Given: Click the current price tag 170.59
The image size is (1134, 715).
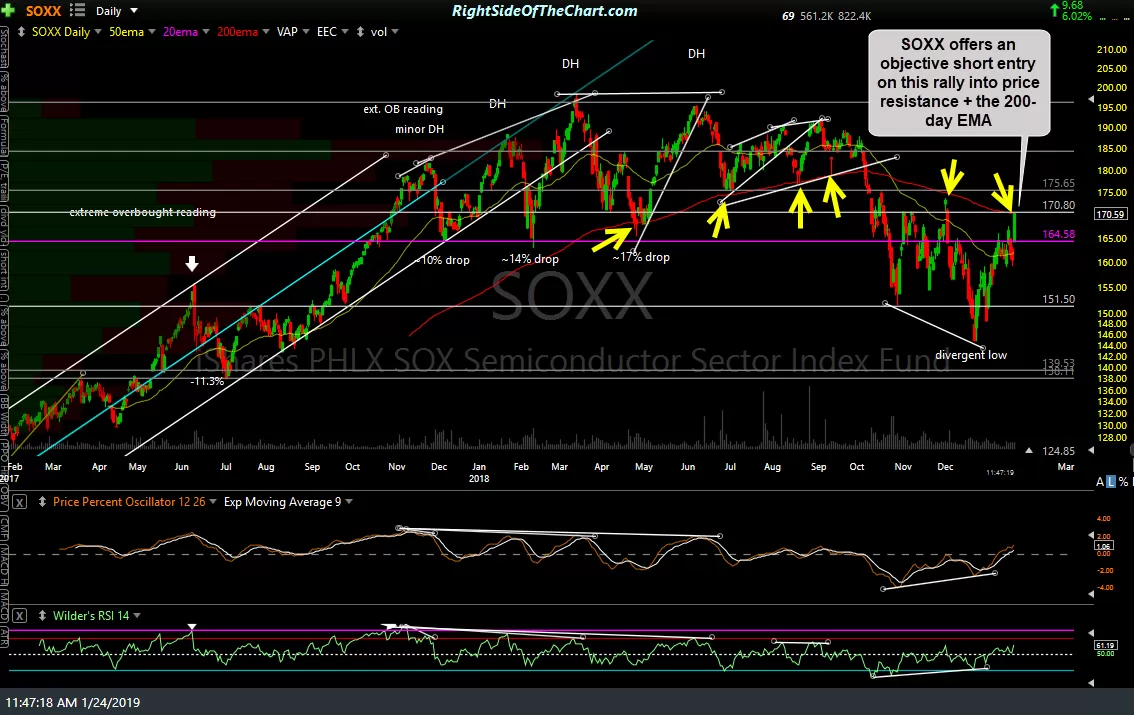Looking at the screenshot, I should (1110, 214).
